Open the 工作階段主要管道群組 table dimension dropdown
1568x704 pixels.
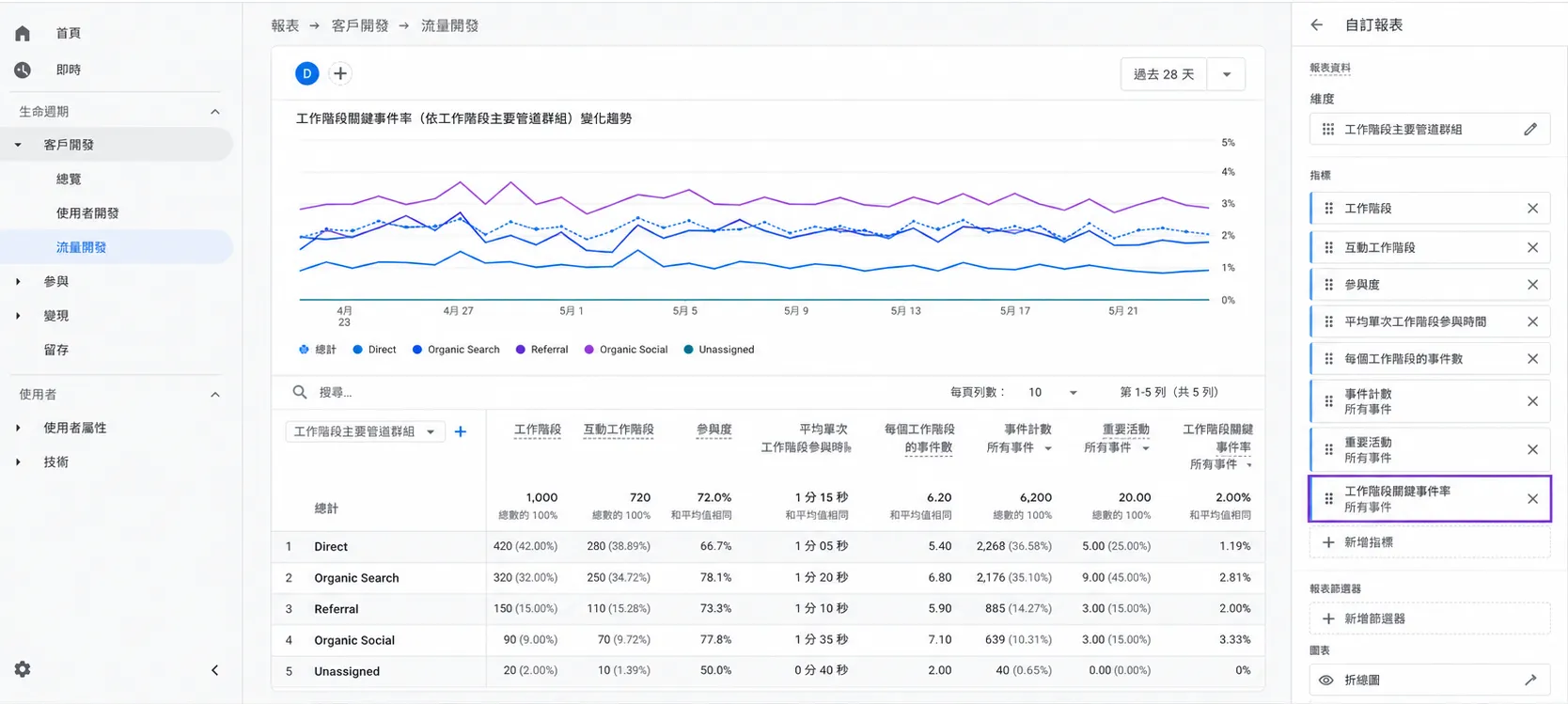[x=365, y=431]
